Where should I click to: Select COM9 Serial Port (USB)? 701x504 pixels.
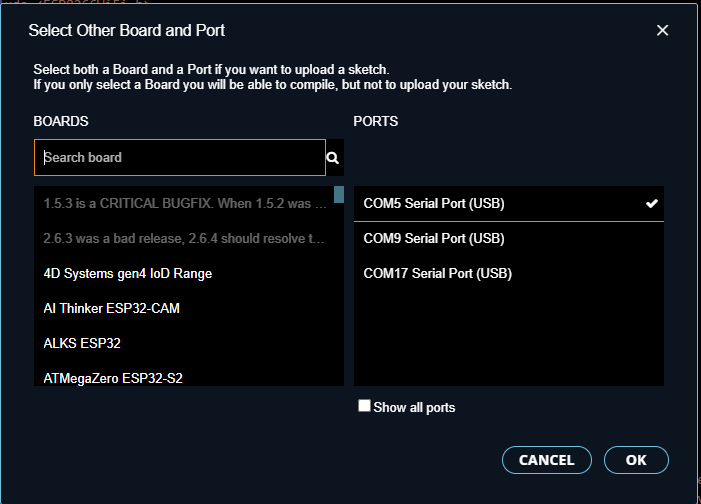(509, 238)
